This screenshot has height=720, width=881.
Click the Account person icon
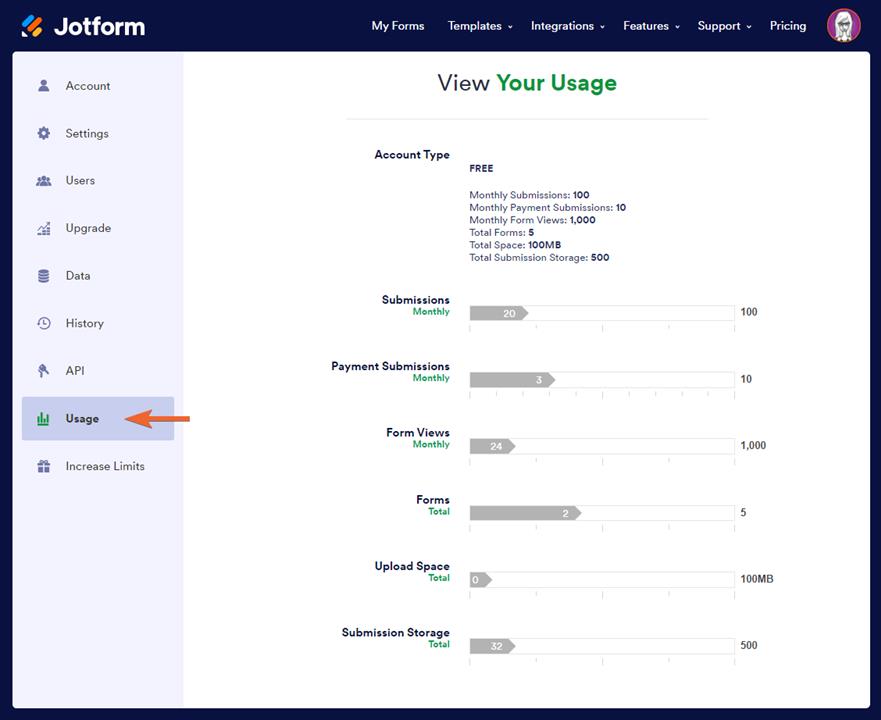click(x=43, y=85)
